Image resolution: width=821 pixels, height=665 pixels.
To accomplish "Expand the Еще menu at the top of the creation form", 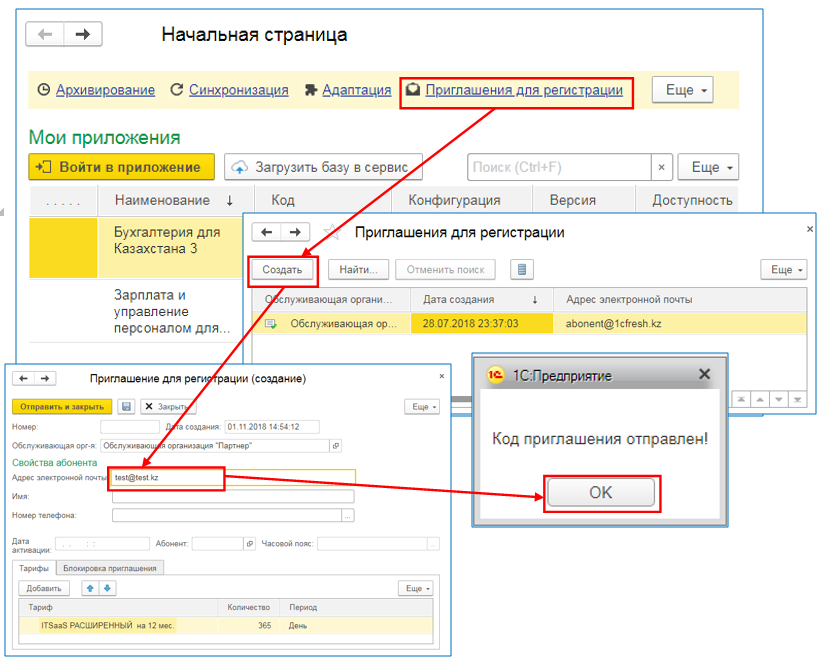I will click(422, 406).
